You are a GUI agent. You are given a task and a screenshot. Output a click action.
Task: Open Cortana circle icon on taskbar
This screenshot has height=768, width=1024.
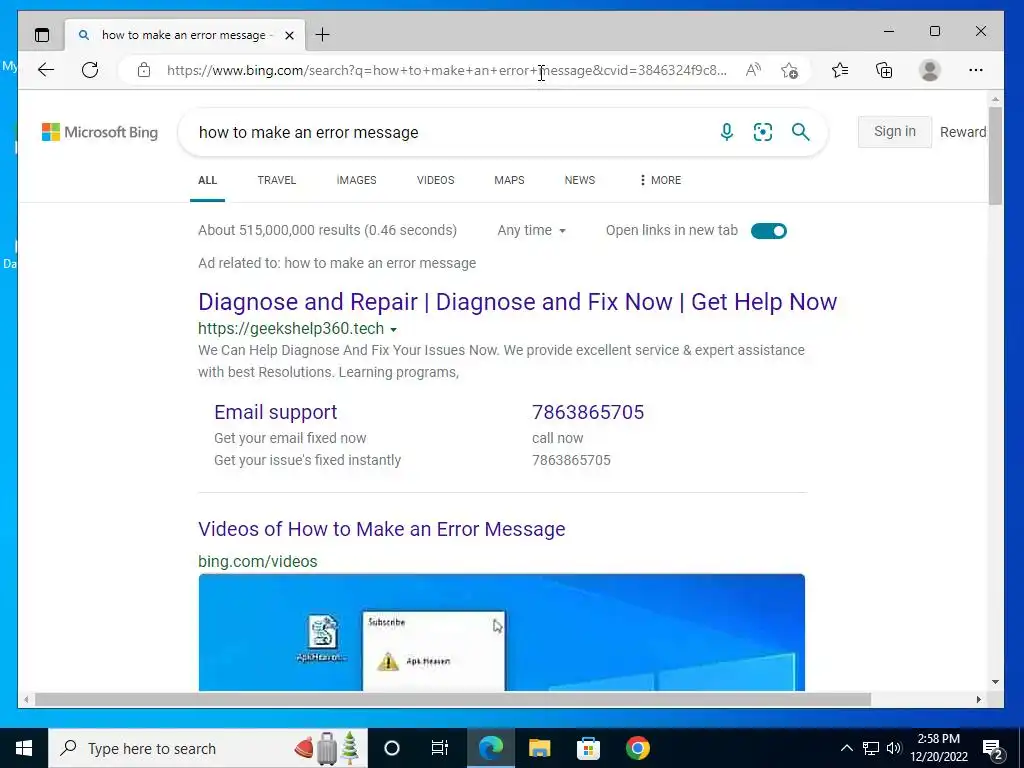[x=392, y=748]
